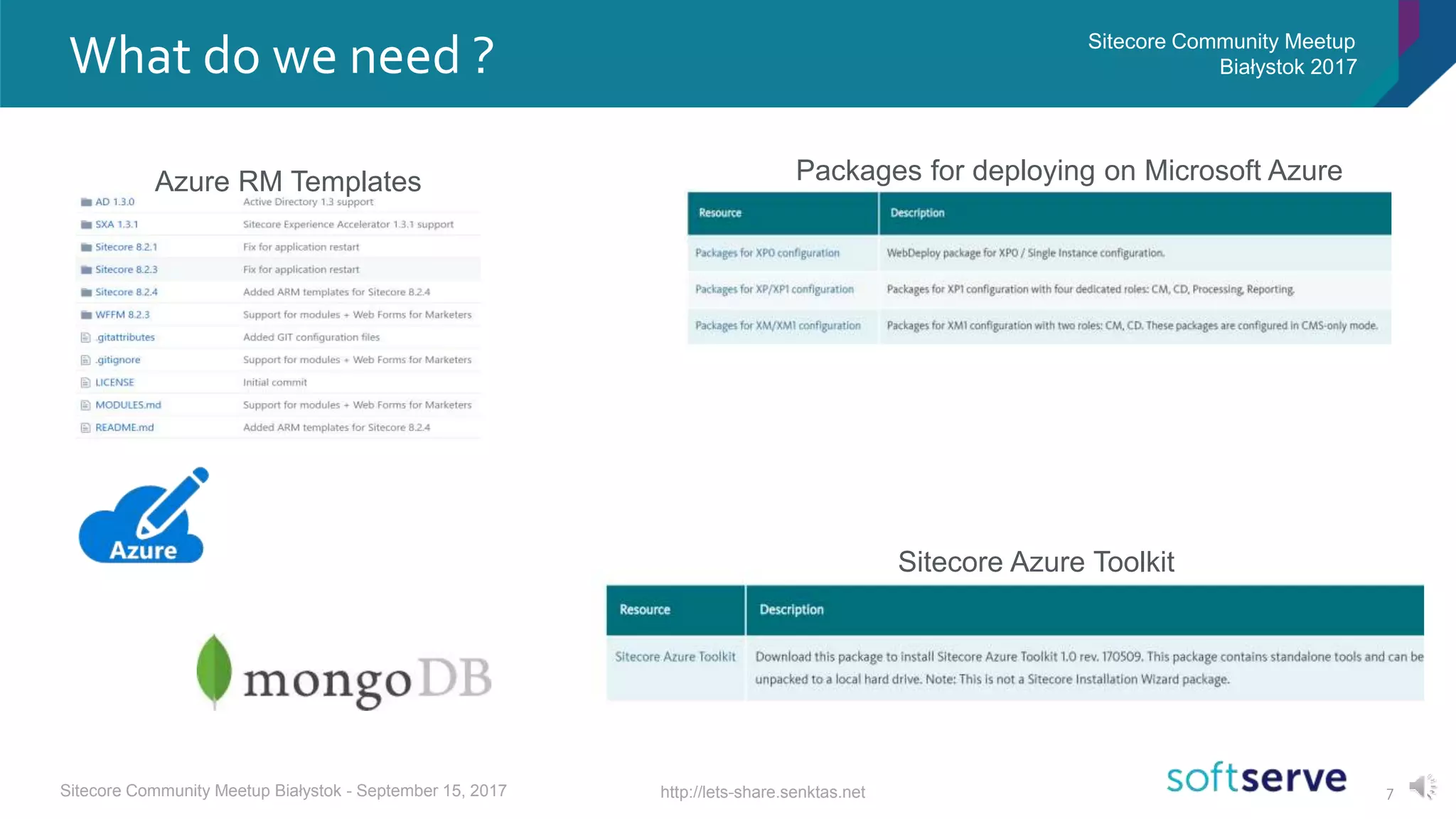The image size is (1456, 819).
Task: Open the .gitignore file link
Action: (x=118, y=360)
